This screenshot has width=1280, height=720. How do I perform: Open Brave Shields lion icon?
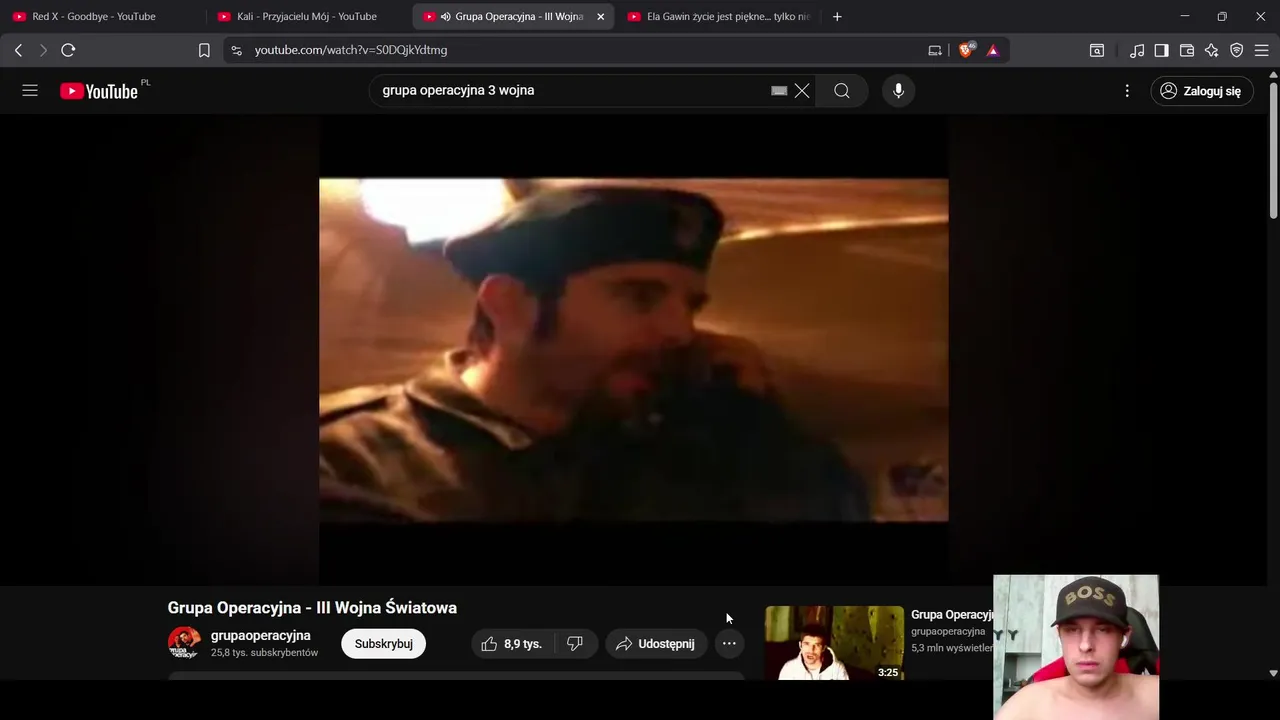966,50
